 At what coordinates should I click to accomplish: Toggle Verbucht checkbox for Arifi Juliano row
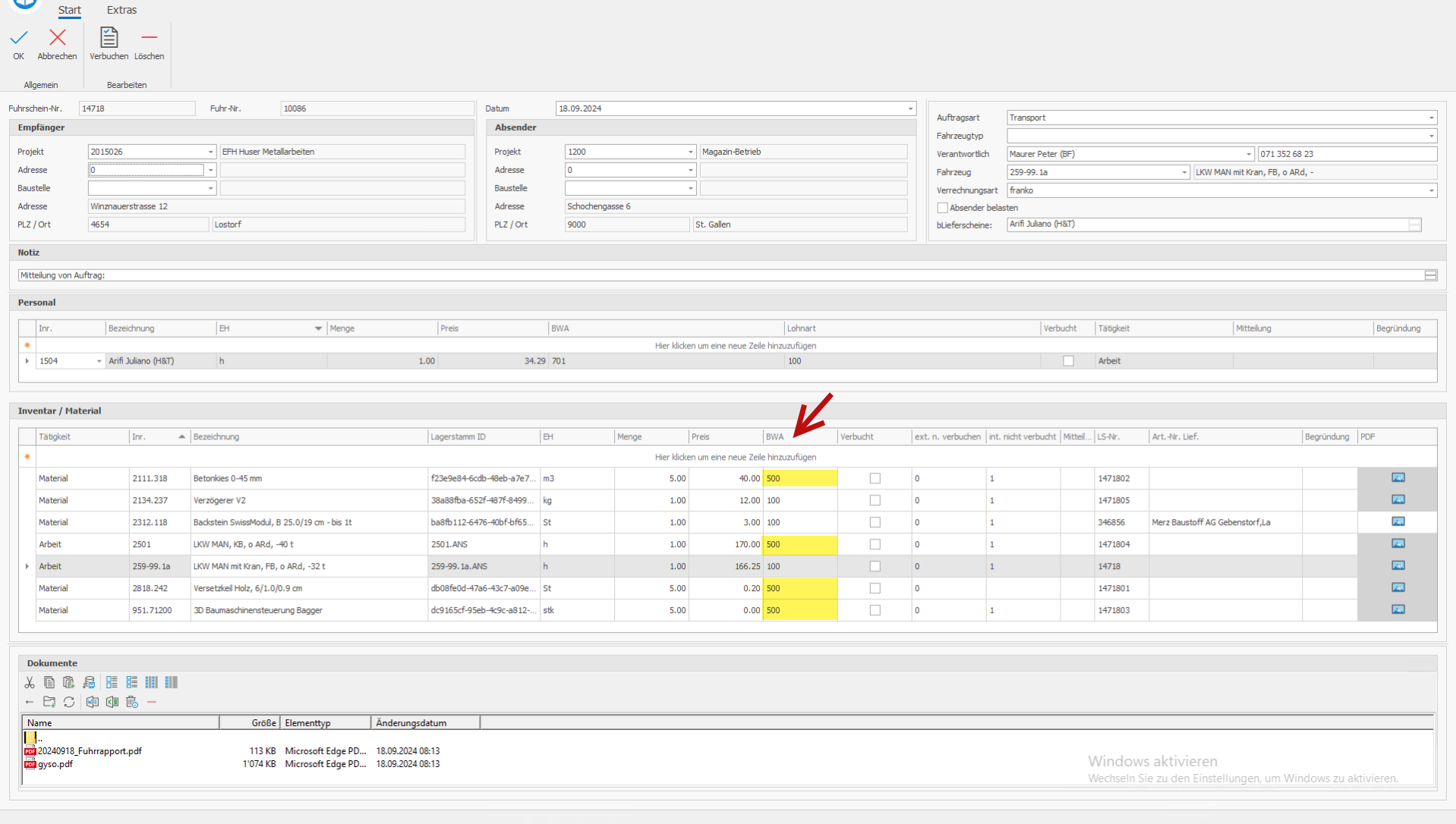coord(1068,361)
